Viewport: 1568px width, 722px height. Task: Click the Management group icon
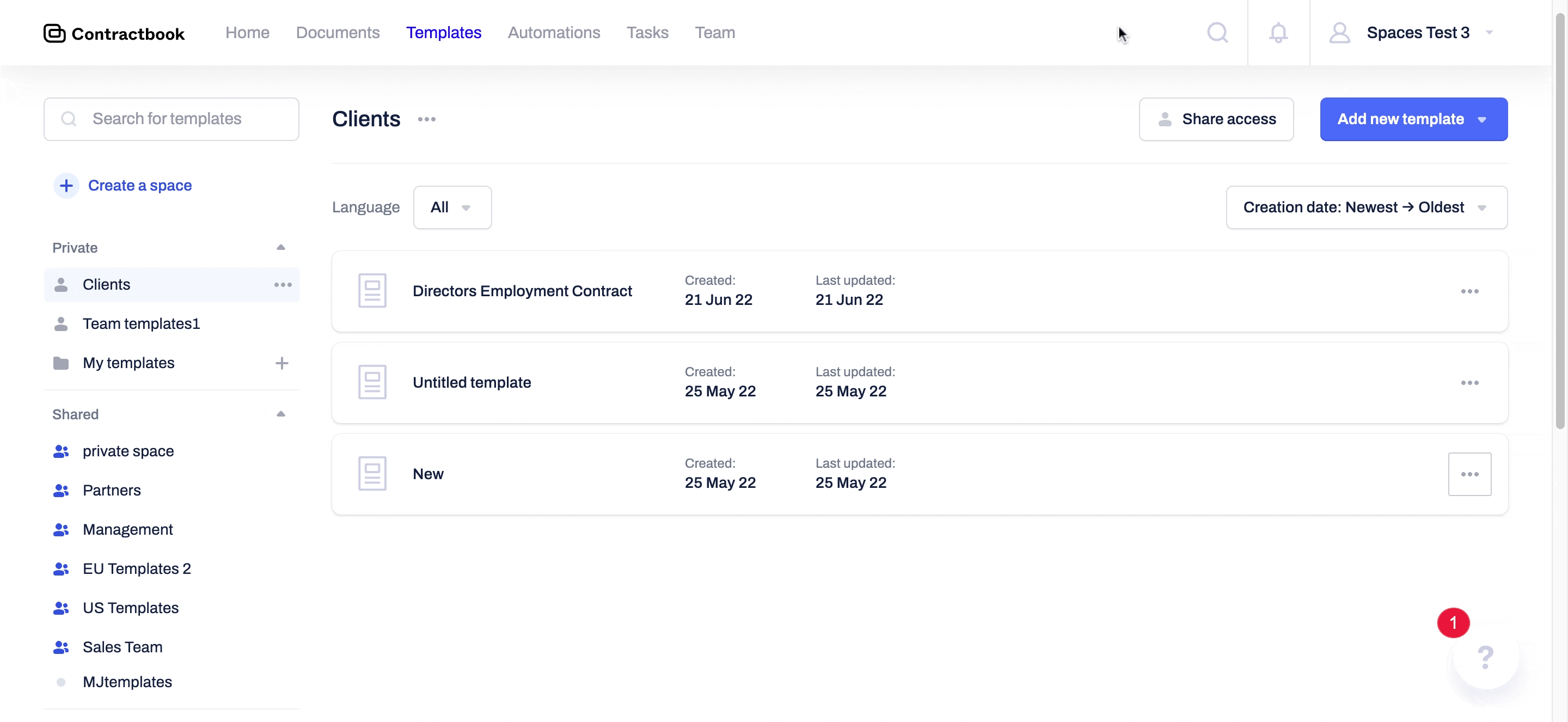pos(61,530)
